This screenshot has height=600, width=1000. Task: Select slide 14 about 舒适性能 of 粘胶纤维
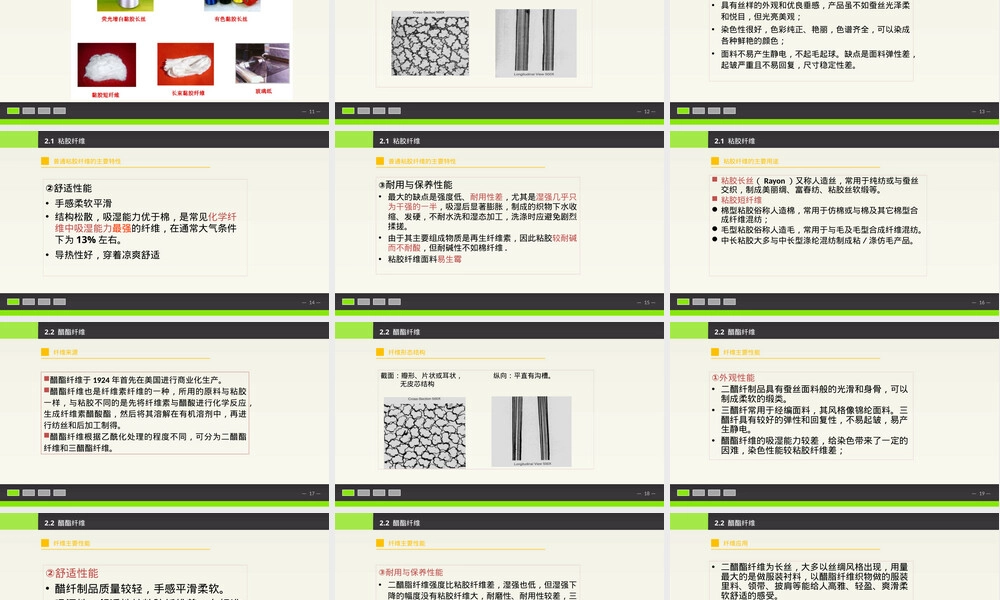[165, 223]
